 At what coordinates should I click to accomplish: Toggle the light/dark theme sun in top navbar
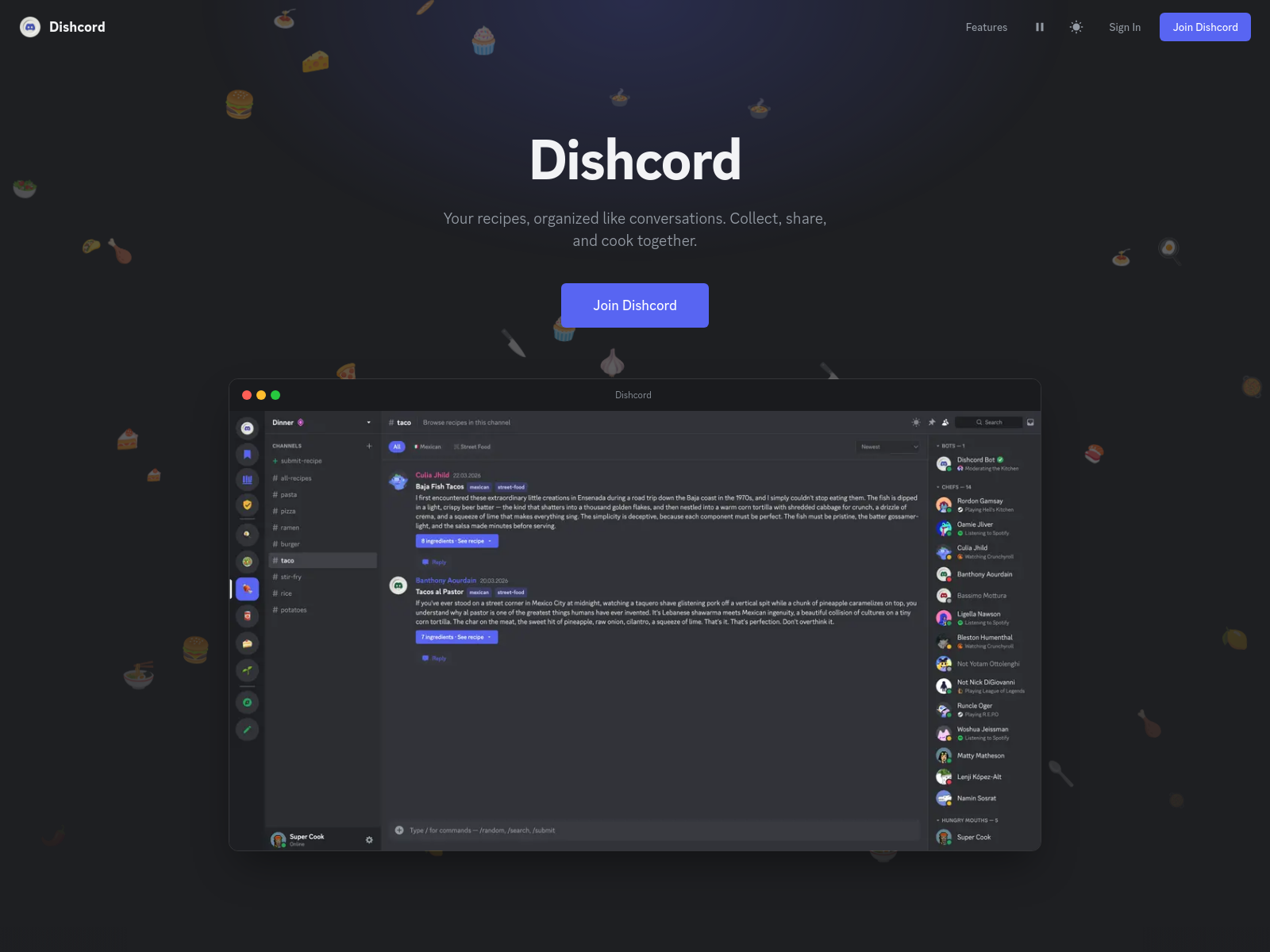click(1076, 27)
